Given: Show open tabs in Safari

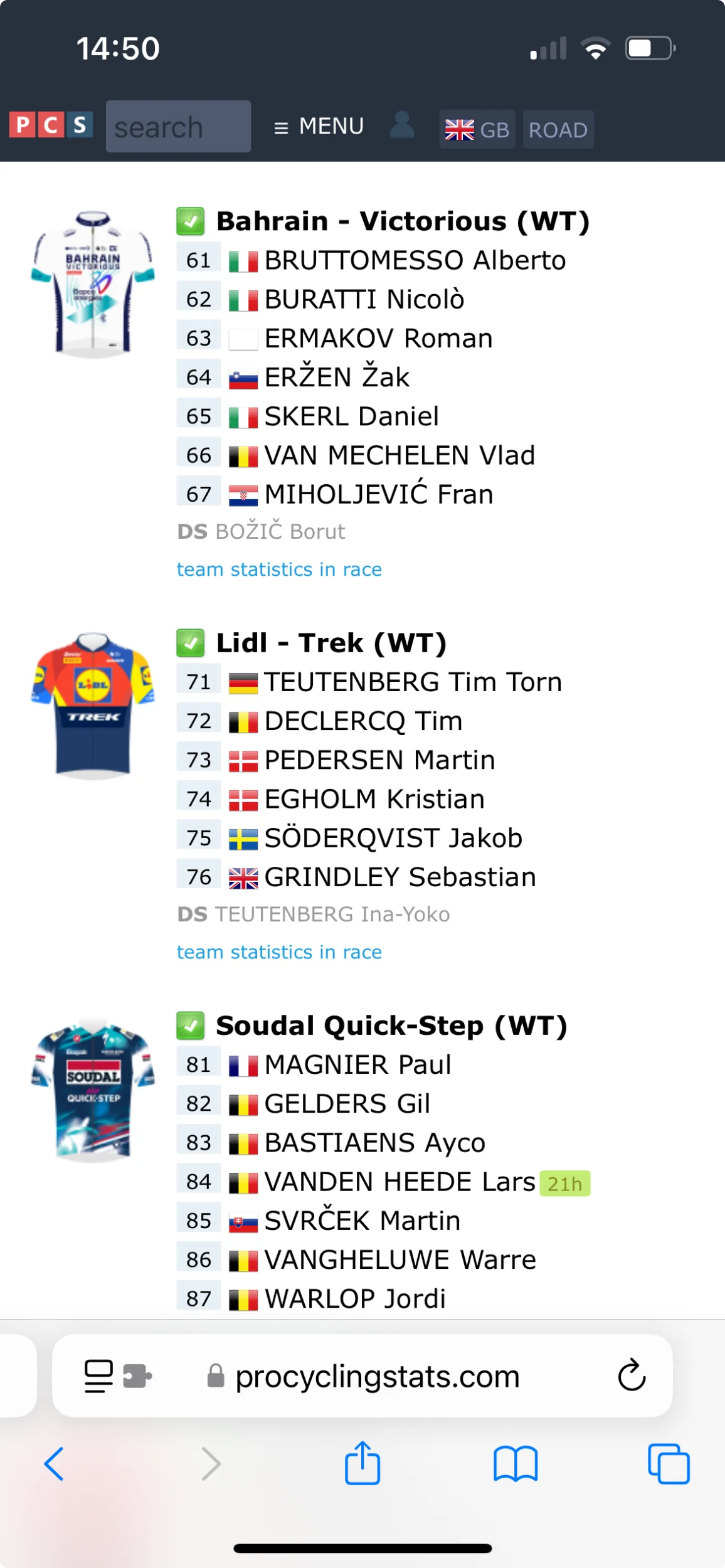Looking at the screenshot, I should pyautogui.click(x=669, y=1464).
